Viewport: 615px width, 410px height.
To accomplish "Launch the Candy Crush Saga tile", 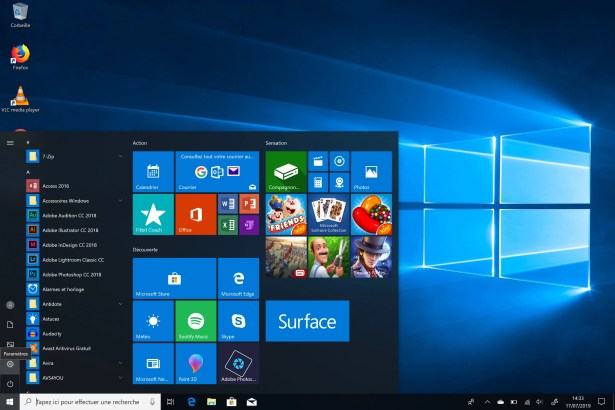I will (371, 214).
